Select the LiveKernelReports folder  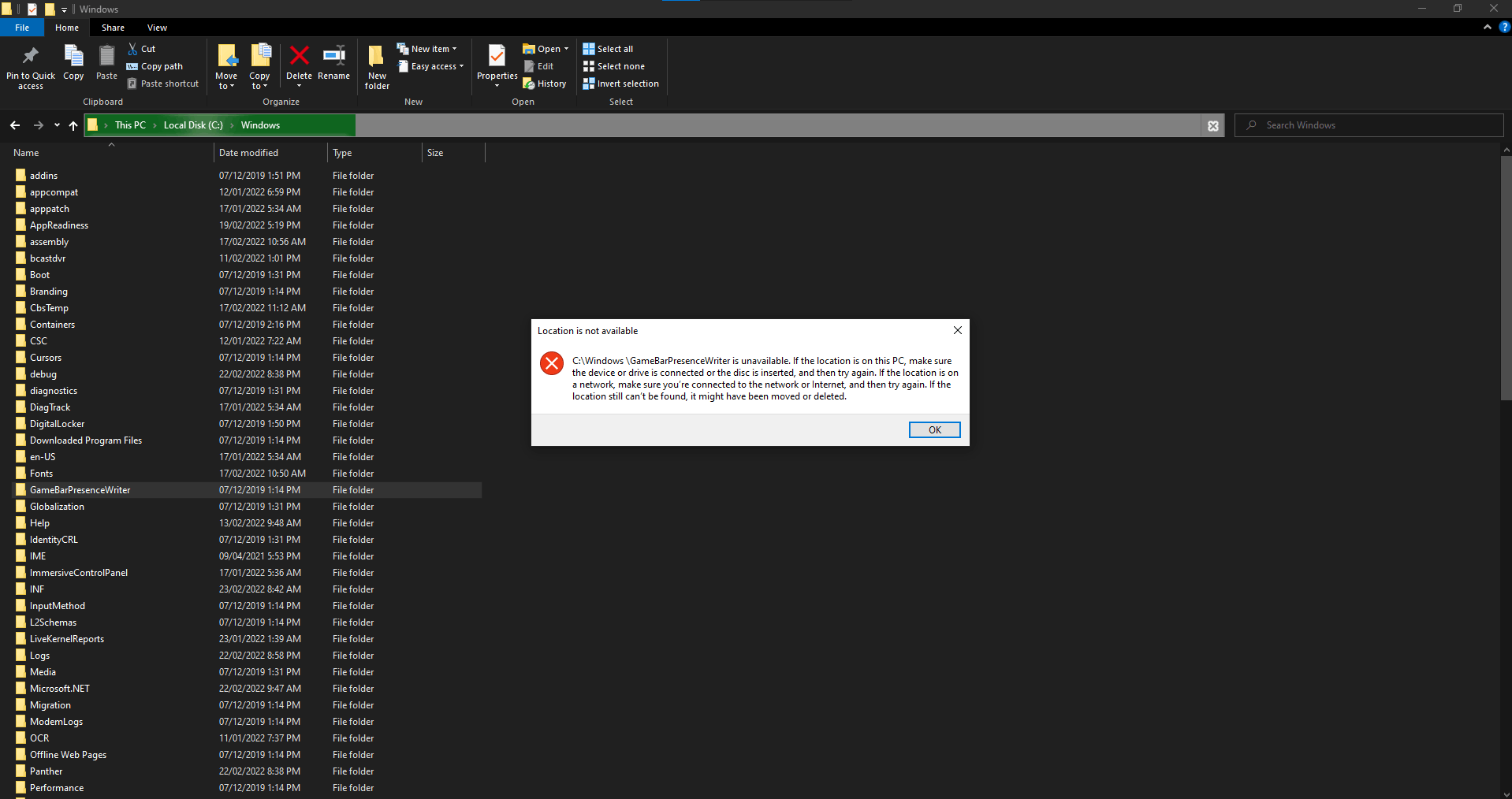click(x=248, y=639)
